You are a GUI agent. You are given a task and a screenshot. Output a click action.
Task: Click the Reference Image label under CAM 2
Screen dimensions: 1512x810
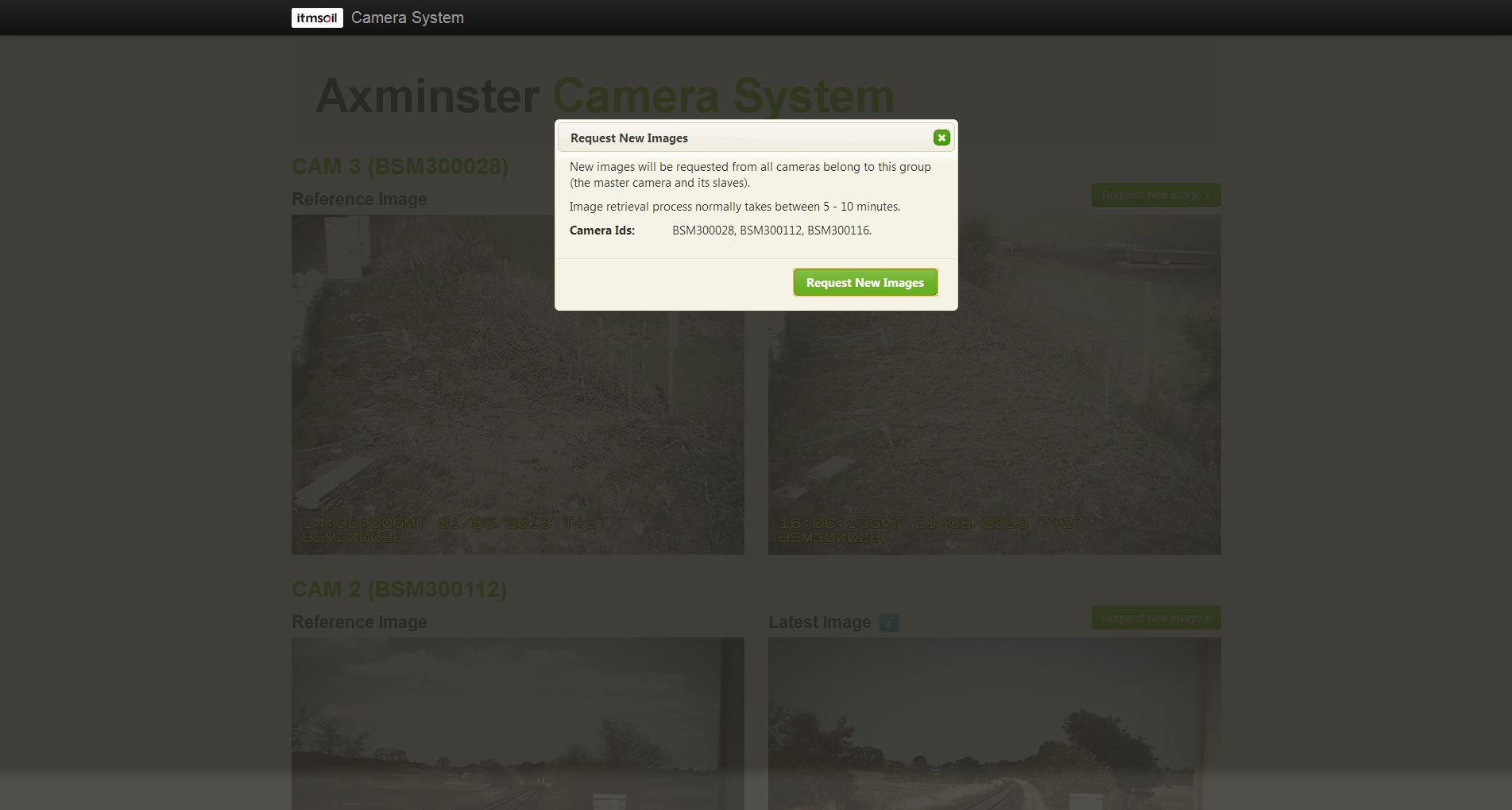click(359, 622)
